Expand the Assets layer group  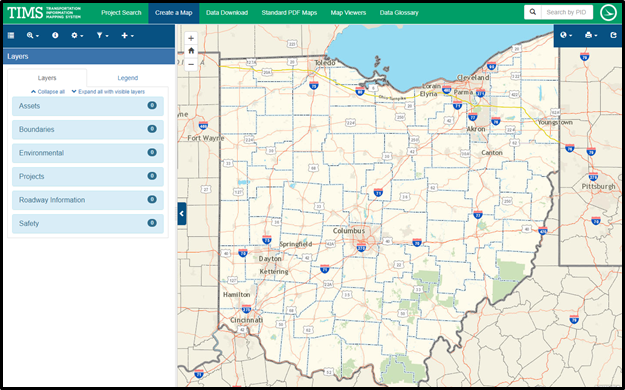[88, 106]
